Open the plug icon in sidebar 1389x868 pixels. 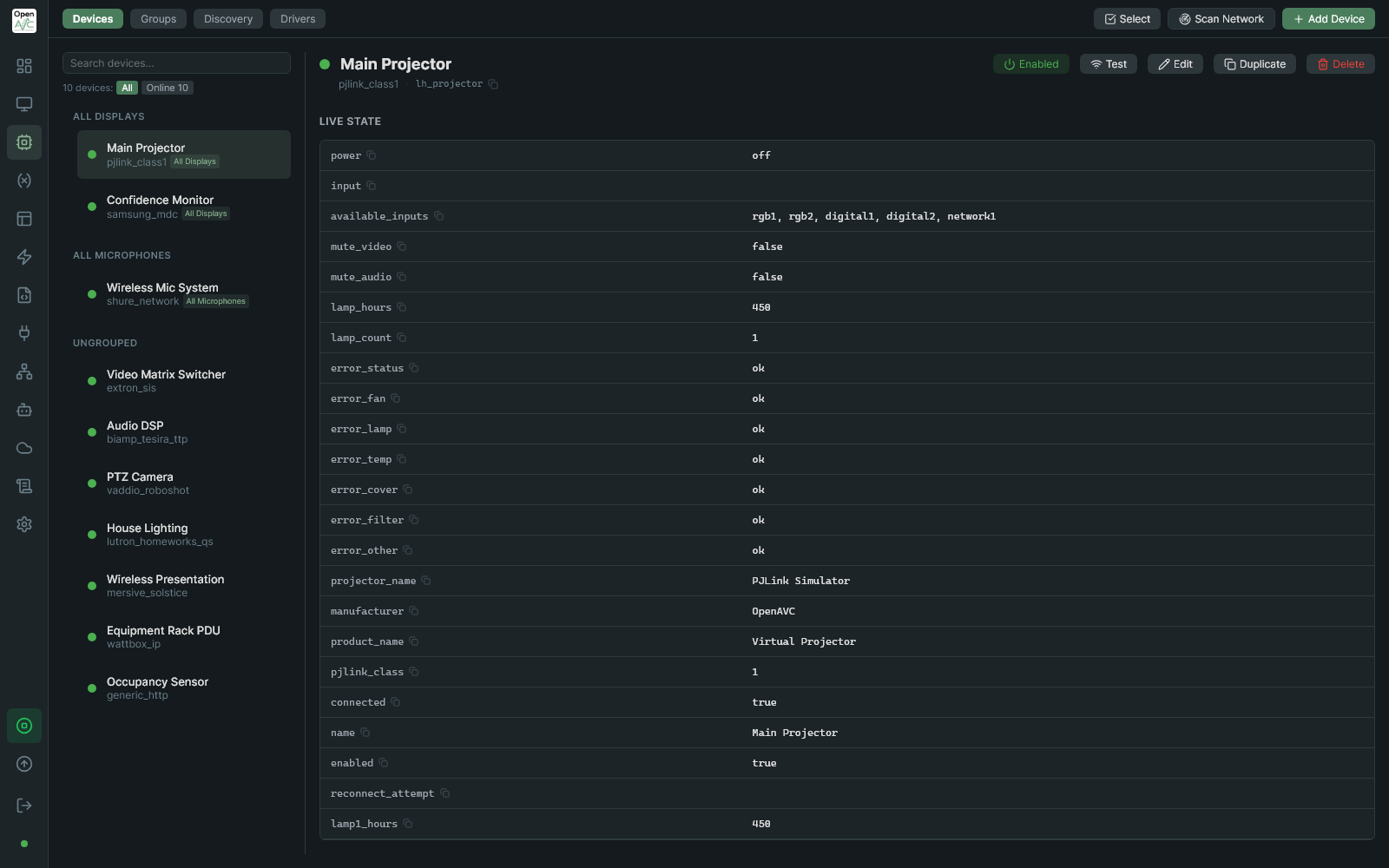(x=24, y=333)
